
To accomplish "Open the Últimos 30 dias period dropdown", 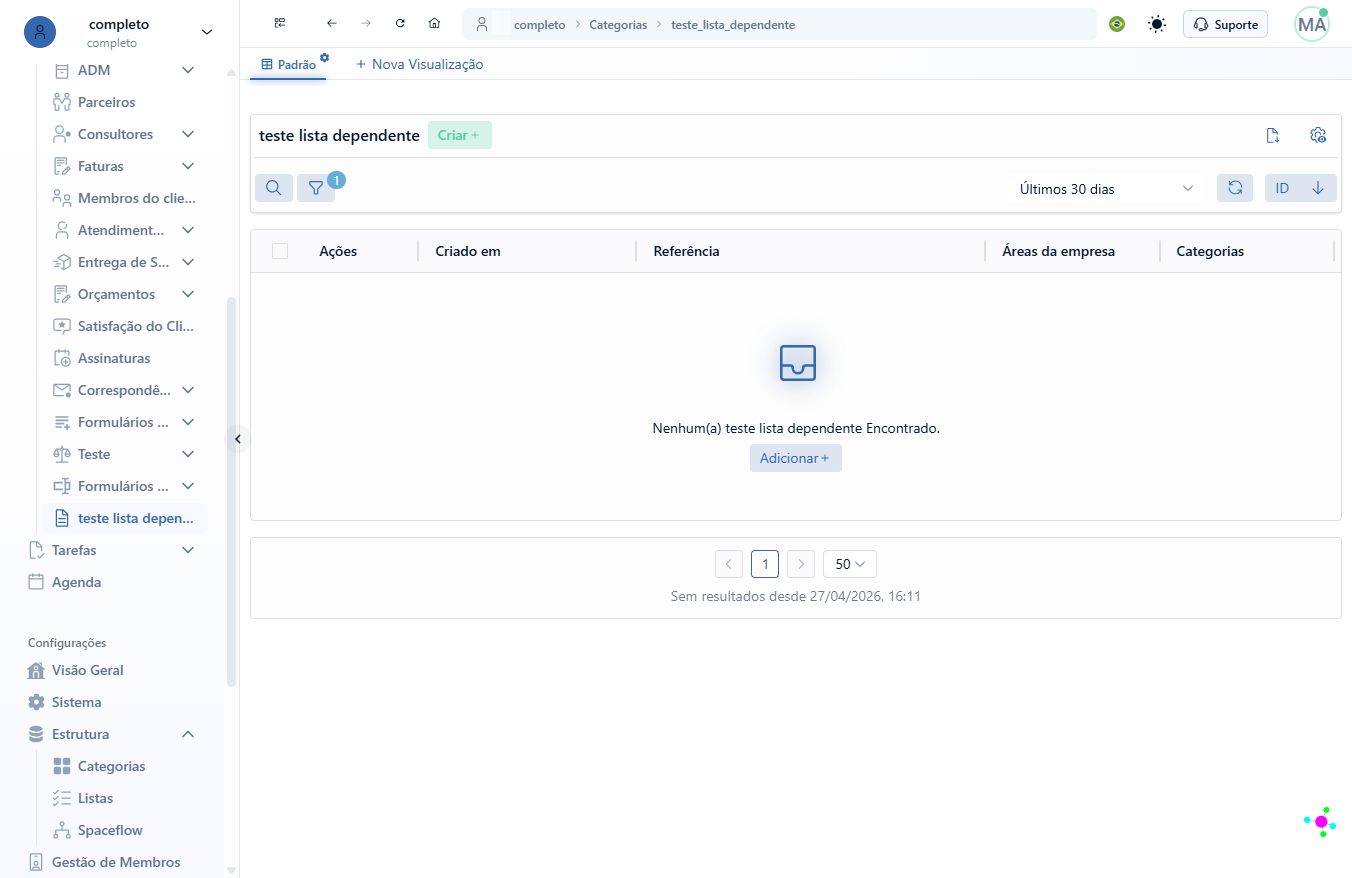I will point(1106,188).
